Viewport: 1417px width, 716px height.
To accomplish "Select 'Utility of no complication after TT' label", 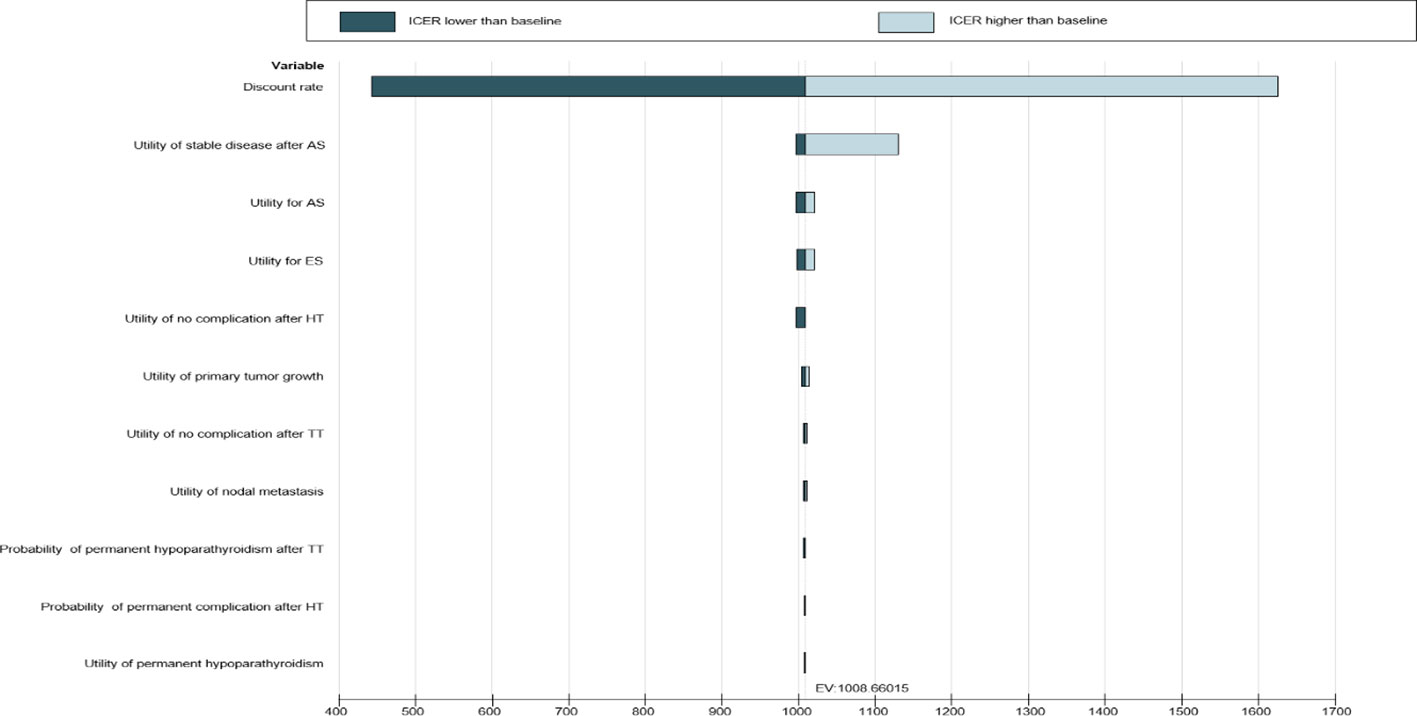I will click(225, 434).
